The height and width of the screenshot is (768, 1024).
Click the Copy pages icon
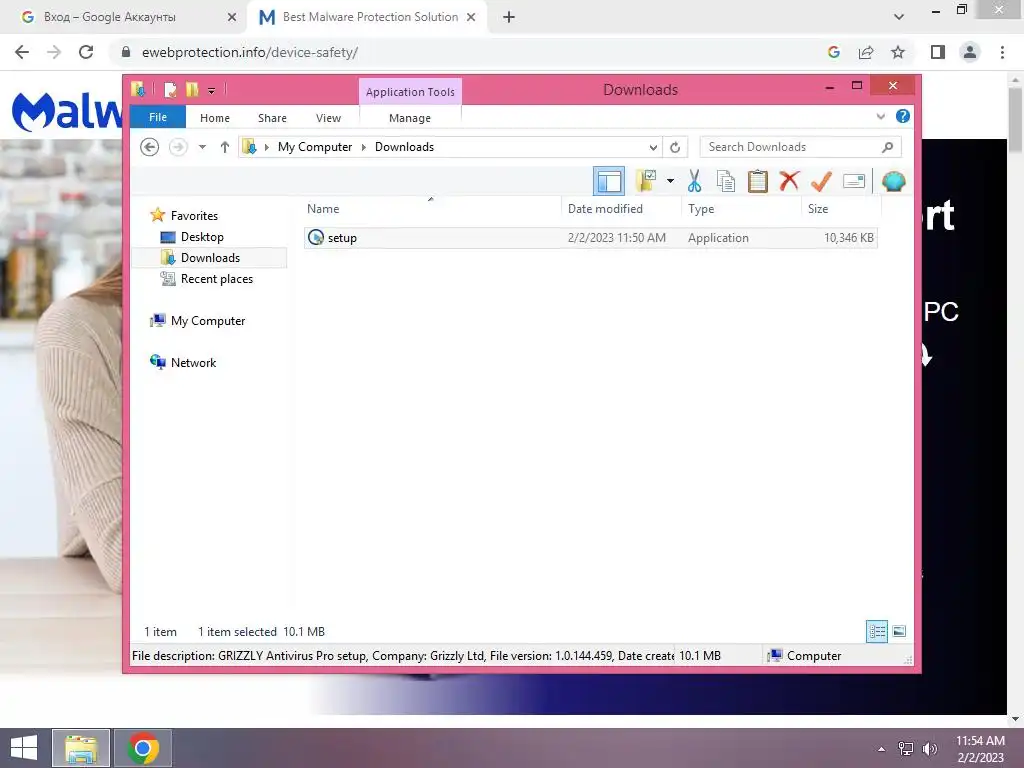[x=726, y=181]
